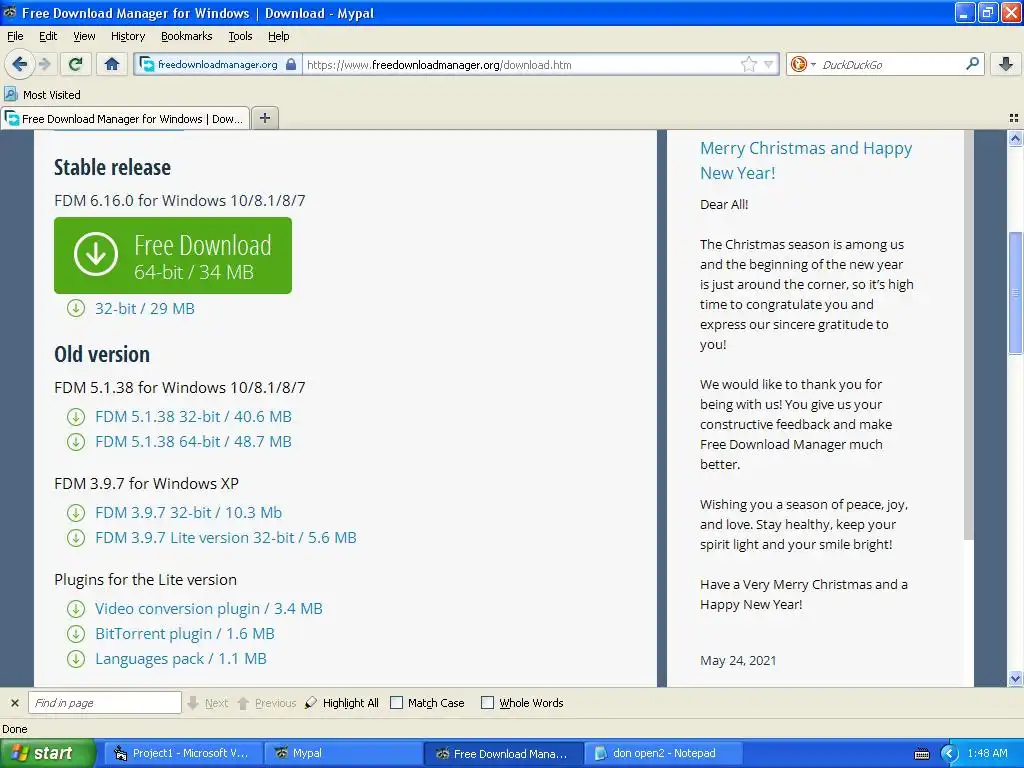The width and height of the screenshot is (1024, 768).
Task: Open the Tools menu
Action: (240, 36)
